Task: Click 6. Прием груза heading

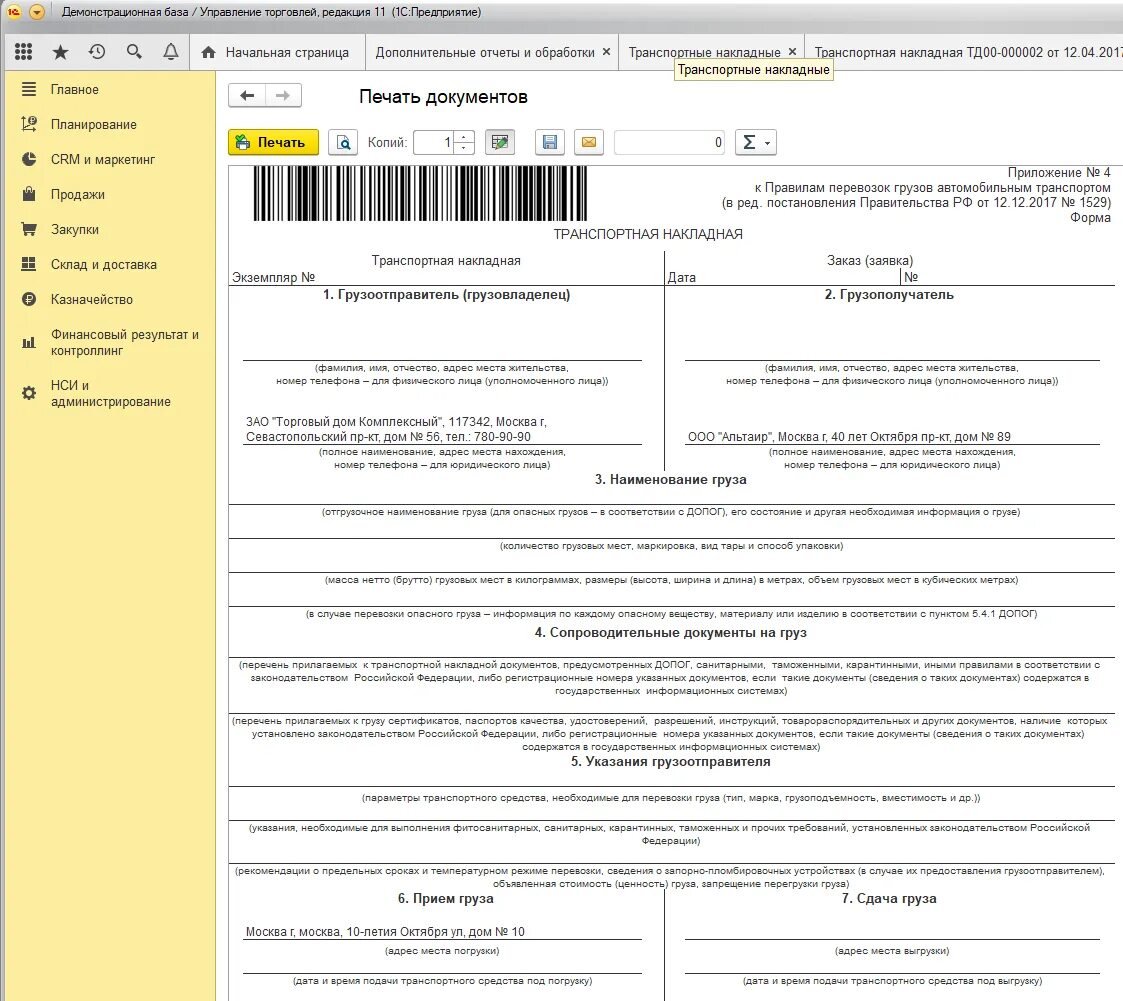Action: tap(445, 898)
